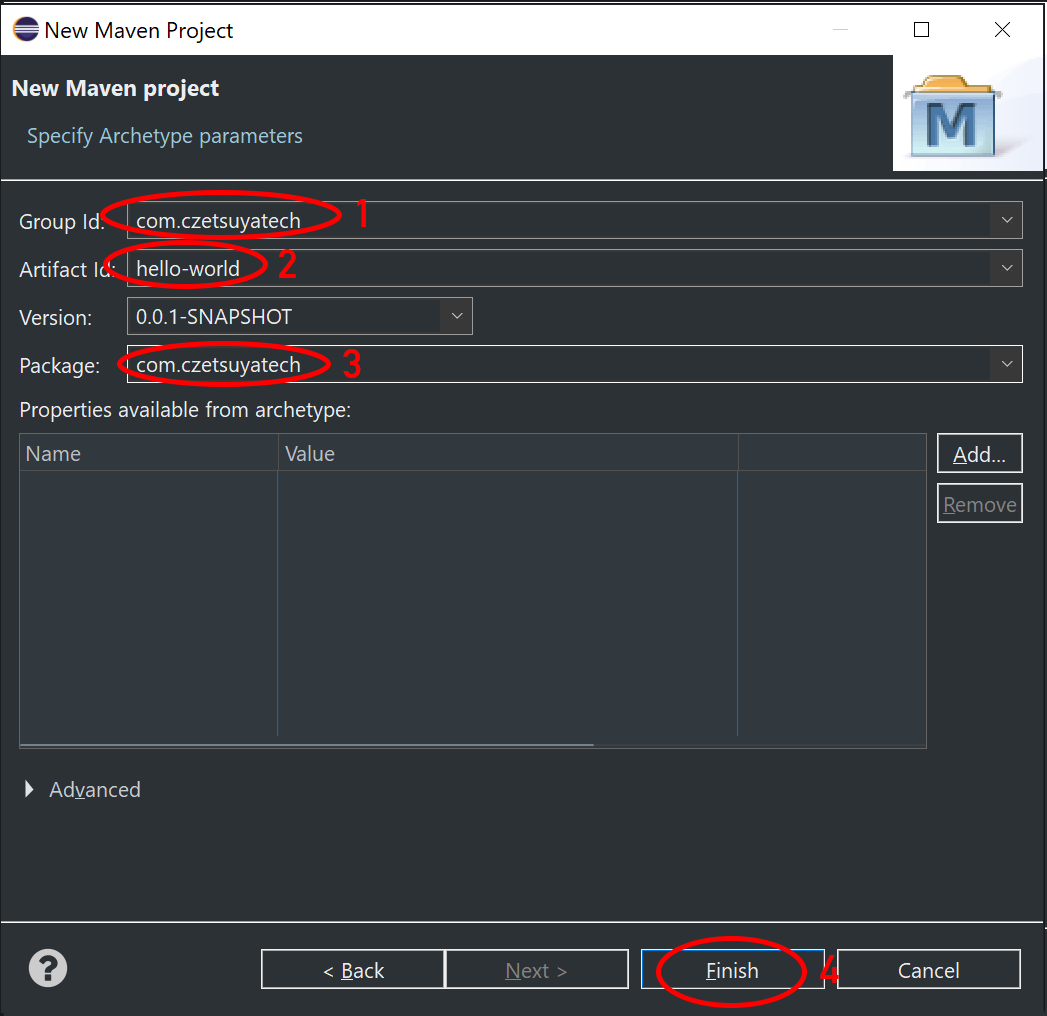Click the Cancel button
Viewport: 1047px width, 1016px height.
point(927,969)
